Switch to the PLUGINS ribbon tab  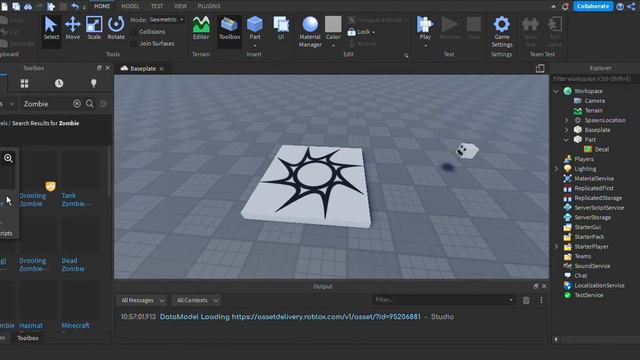pos(209,6)
